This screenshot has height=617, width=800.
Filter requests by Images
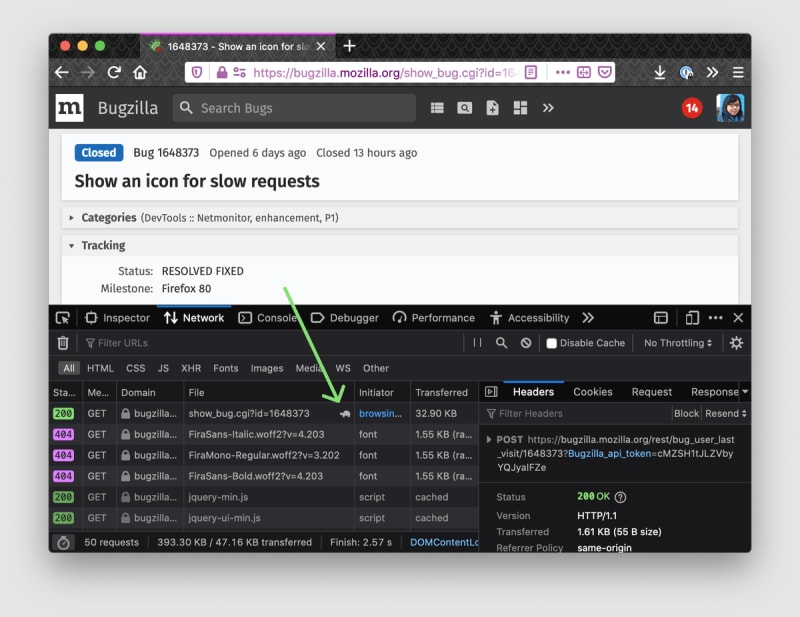[x=267, y=368]
